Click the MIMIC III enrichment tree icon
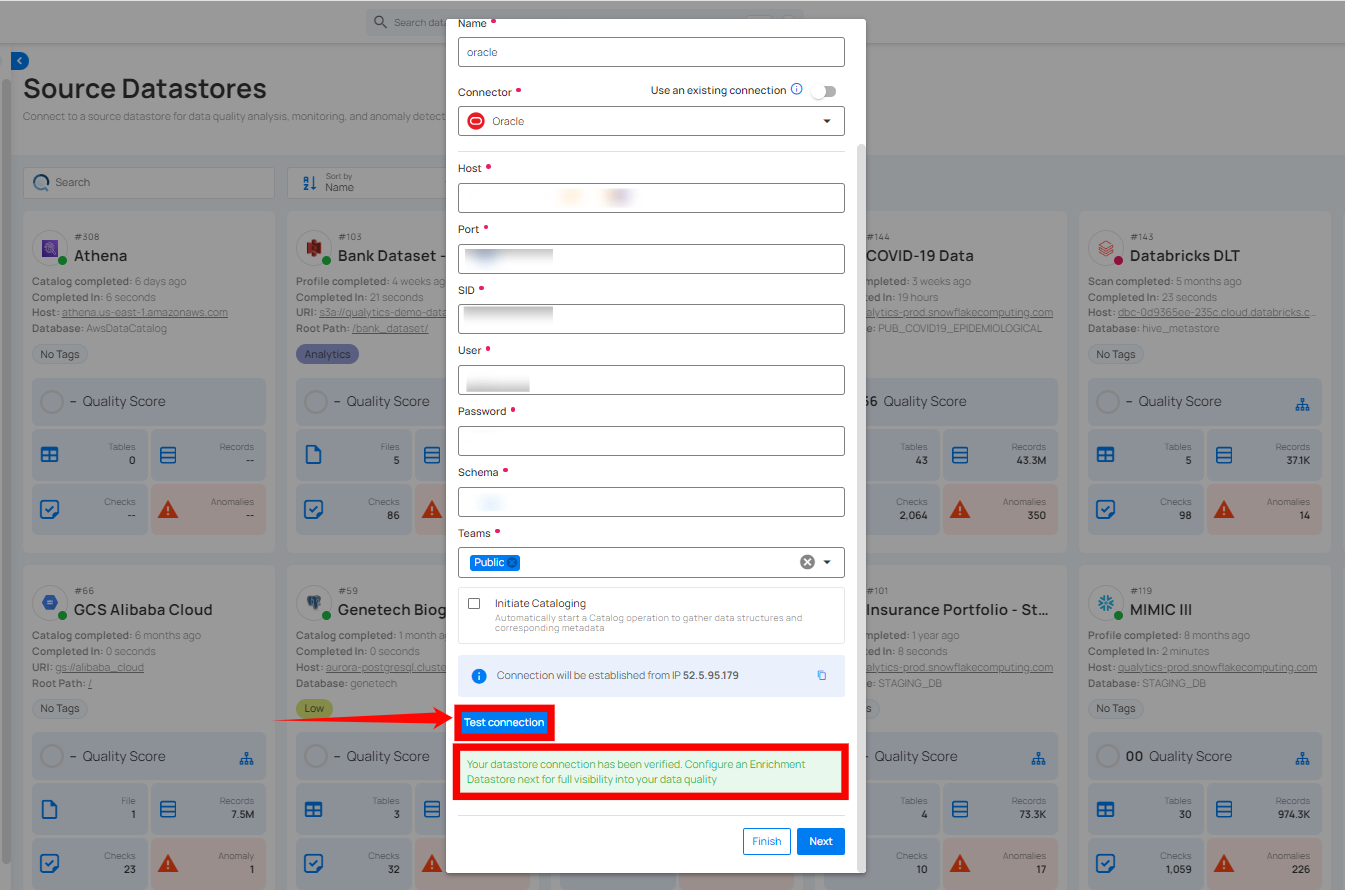 1302,758
